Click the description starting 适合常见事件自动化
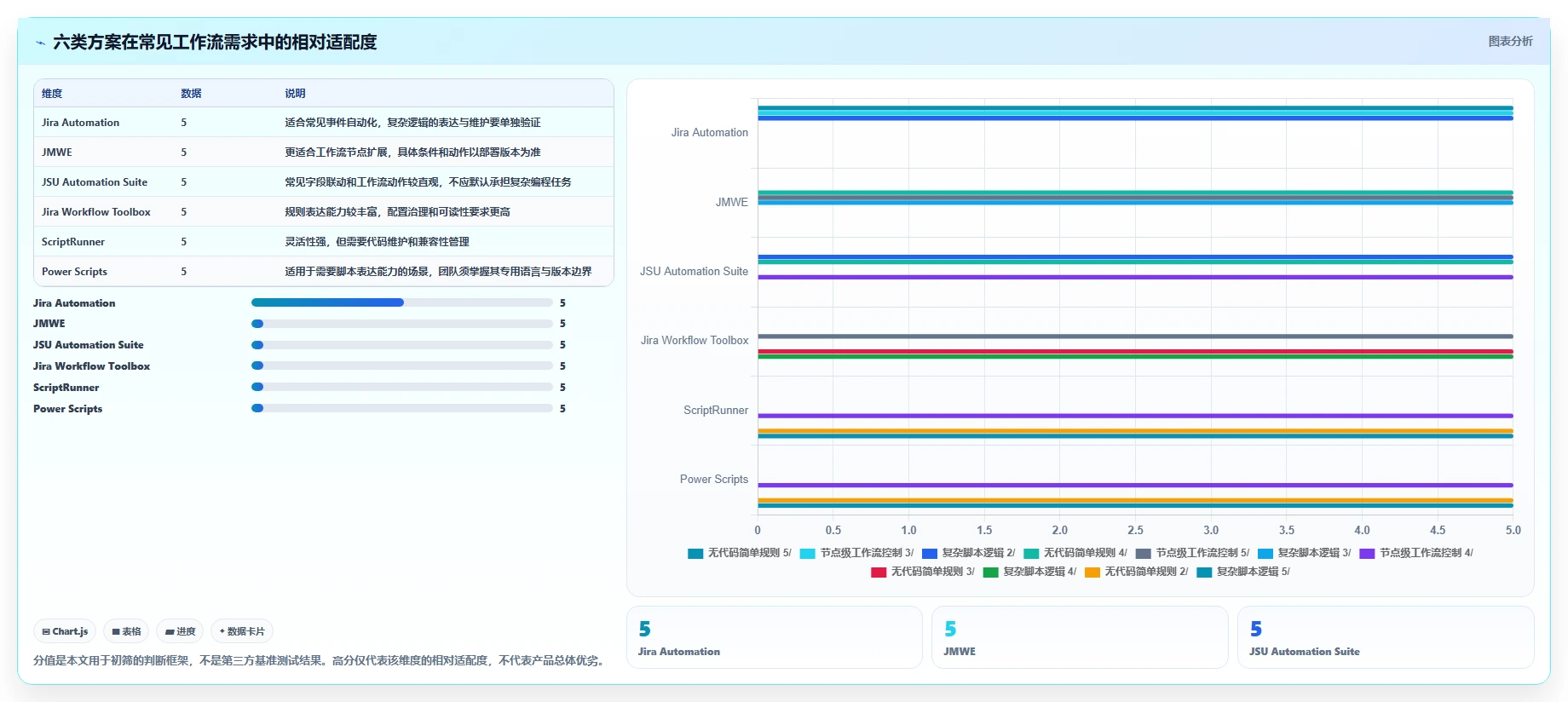This screenshot has height=702, width=1568. [x=412, y=123]
